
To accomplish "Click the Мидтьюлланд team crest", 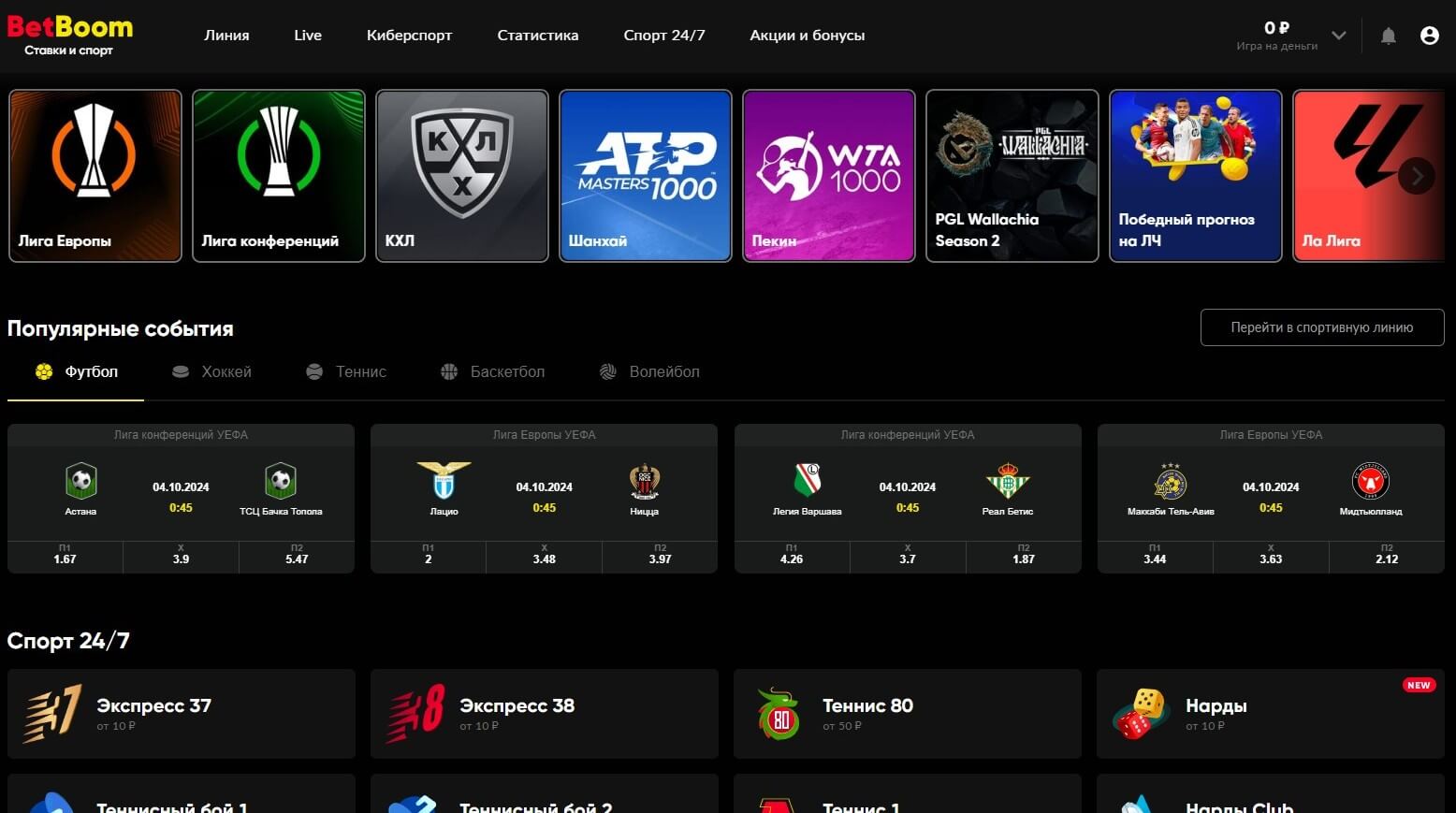I will point(1371,482).
